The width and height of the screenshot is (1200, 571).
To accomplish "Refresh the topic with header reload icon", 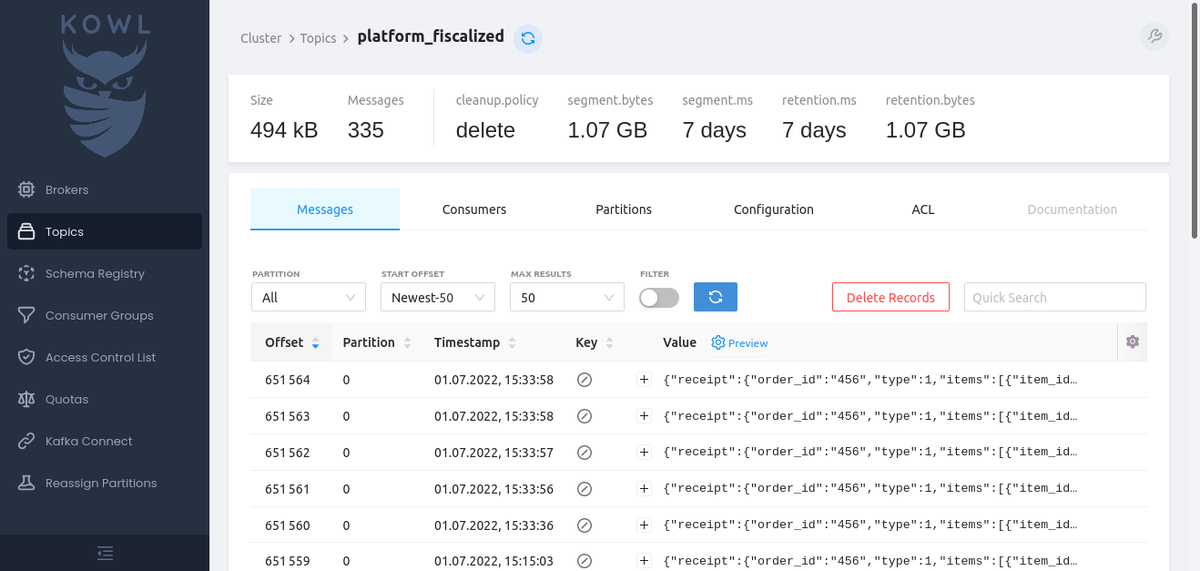I will (x=528, y=38).
